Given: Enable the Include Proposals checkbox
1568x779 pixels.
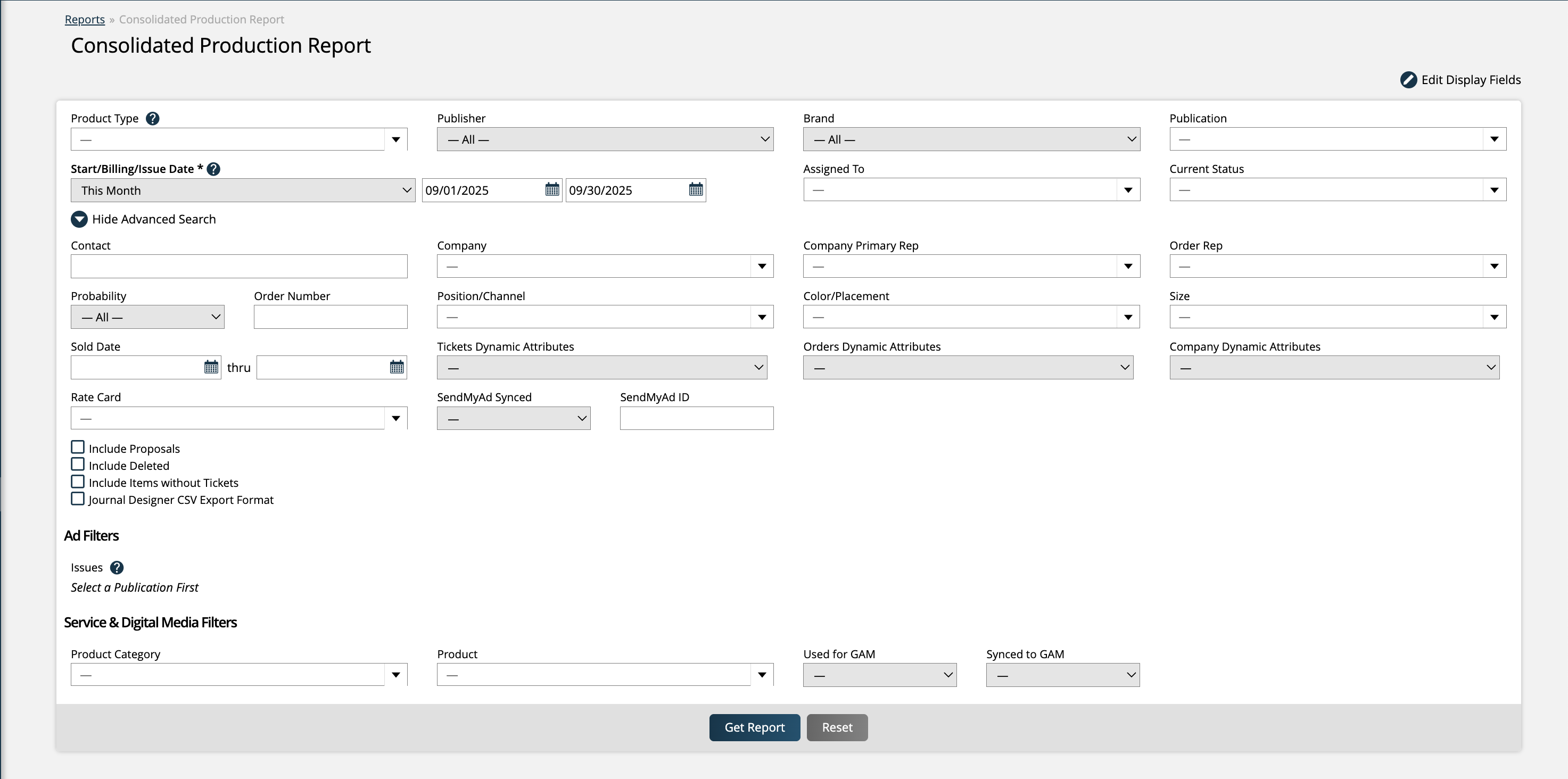Looking at the screenshot, I should (78, 447).
